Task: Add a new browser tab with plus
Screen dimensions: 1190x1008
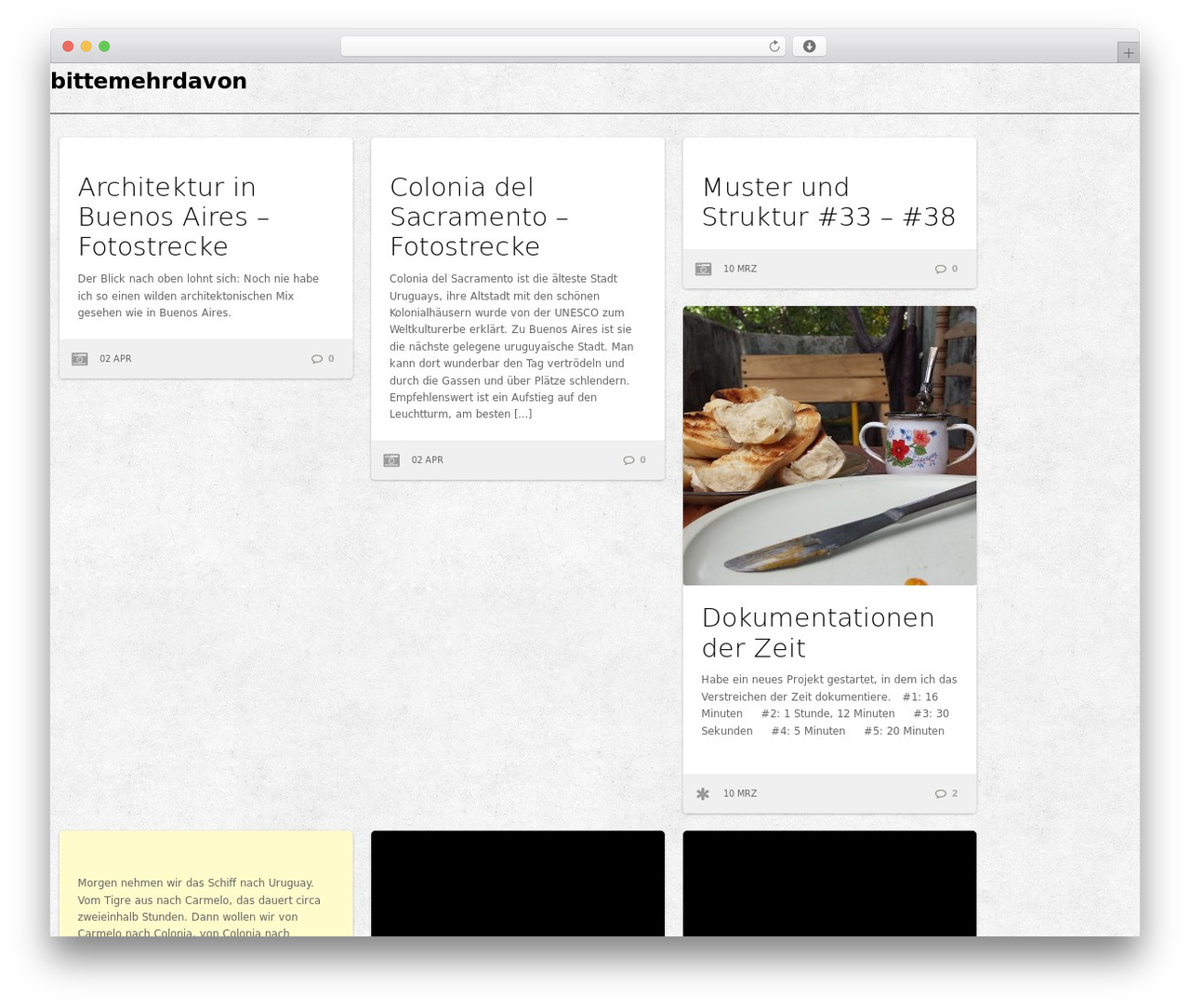Action: coord(1128,53)
